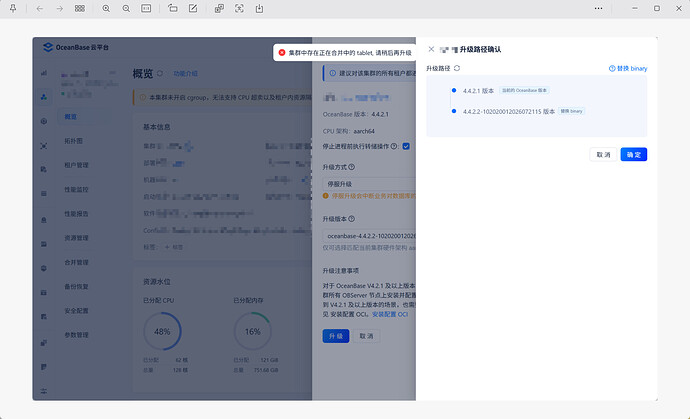Click the 48% allocated CPU gauge
This screenshot has height=419, width=690.
tap(162, 331)
